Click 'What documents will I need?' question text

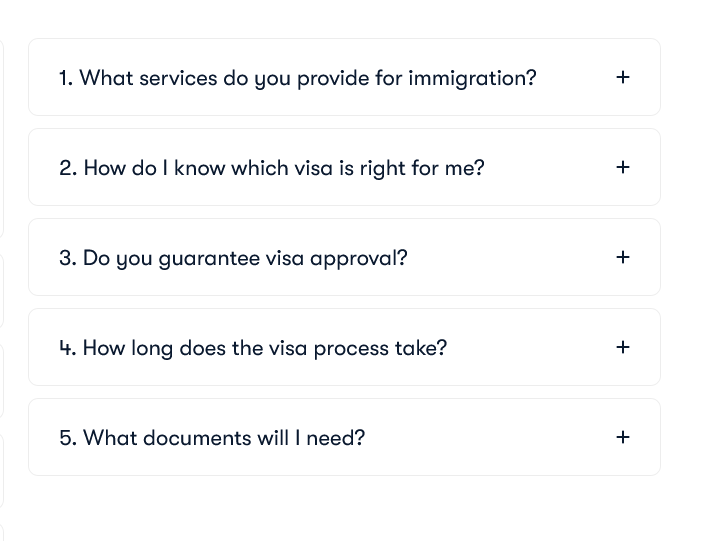pyautogui.click(x=224, y=438)
